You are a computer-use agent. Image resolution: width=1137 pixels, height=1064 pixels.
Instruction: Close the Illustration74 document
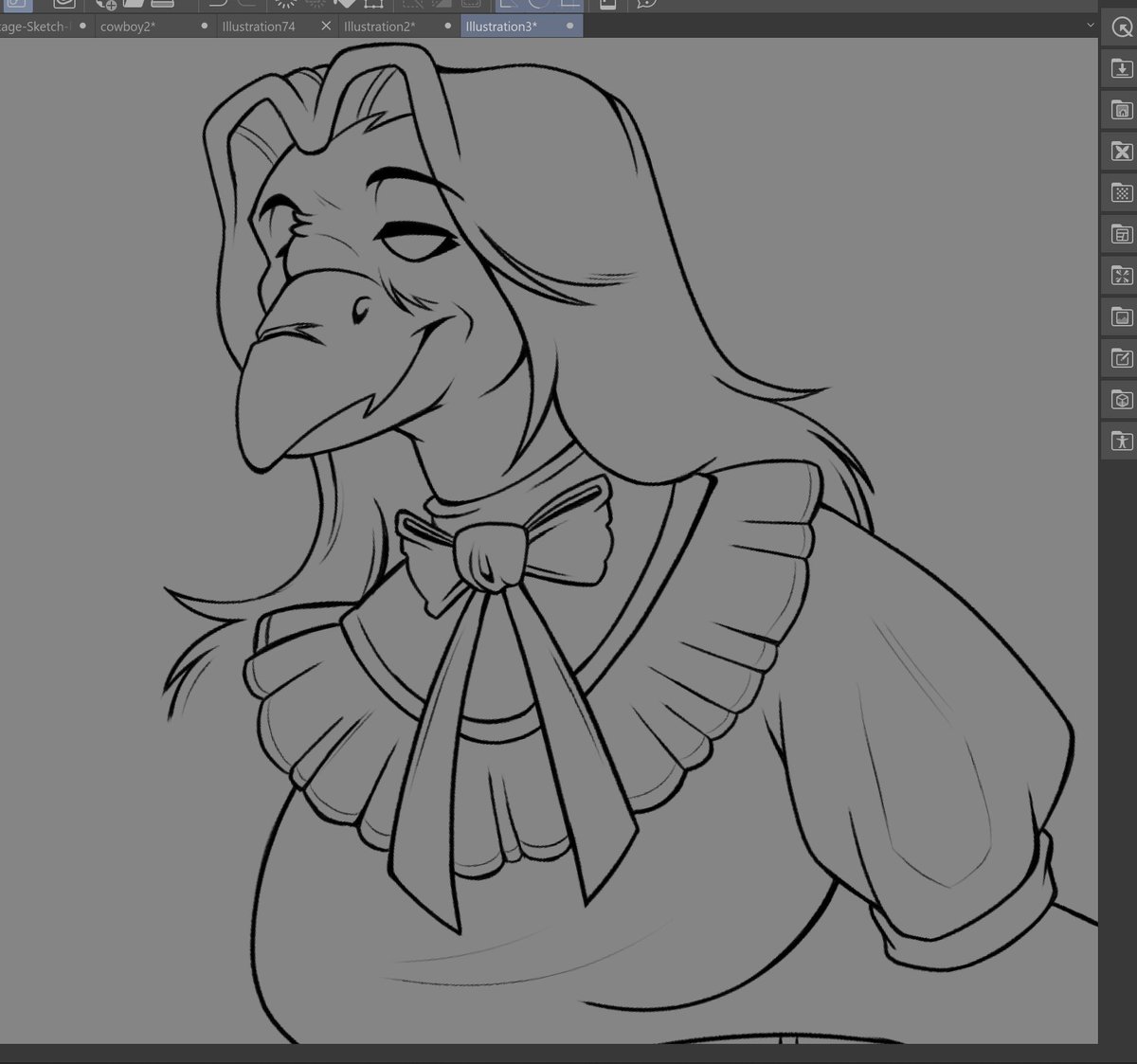coord(326,26)
